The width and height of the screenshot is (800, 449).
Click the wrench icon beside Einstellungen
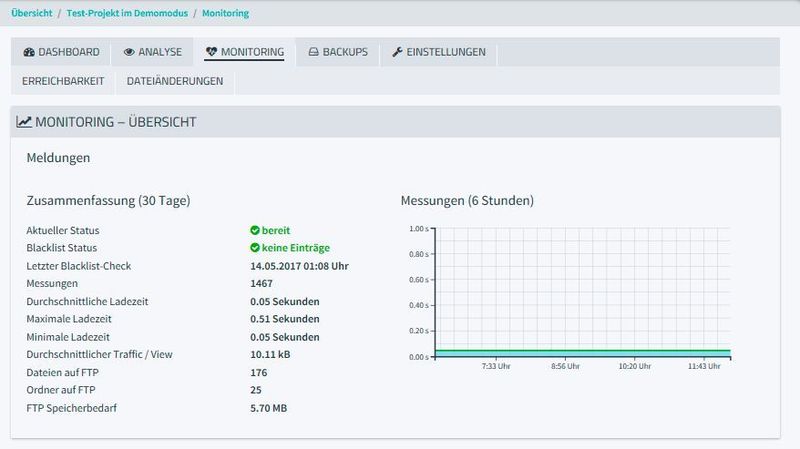click(397, 52)
